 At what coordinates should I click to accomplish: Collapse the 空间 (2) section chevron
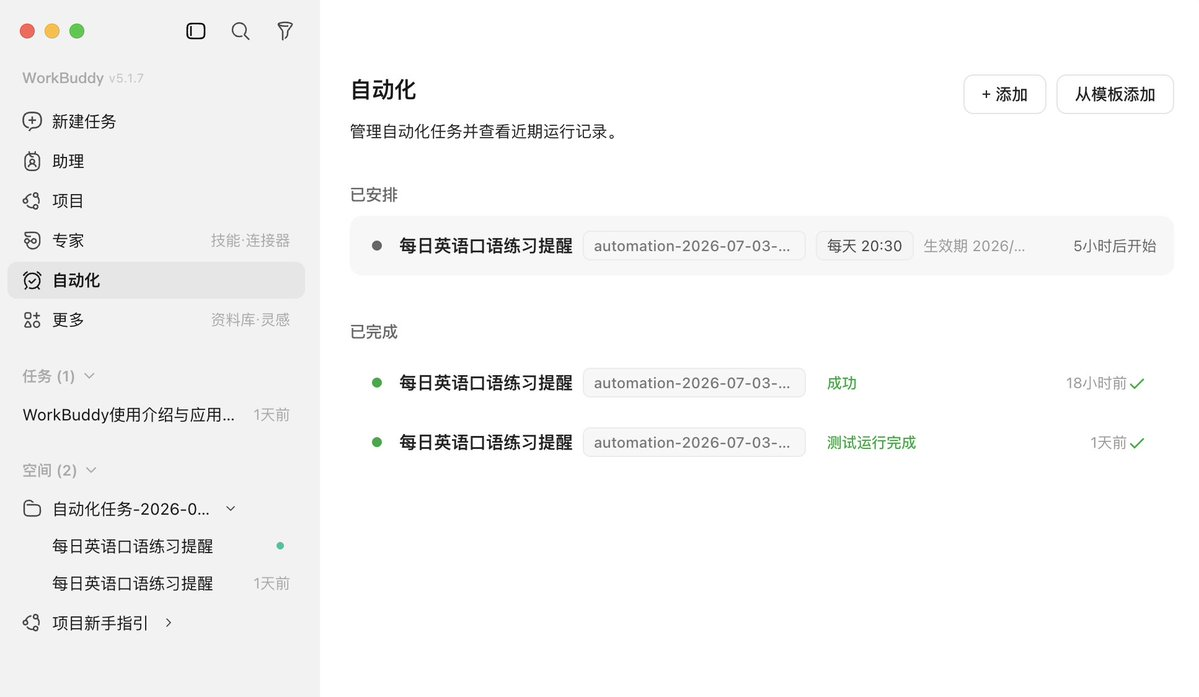pyautogui.click(x=91, y=470)
